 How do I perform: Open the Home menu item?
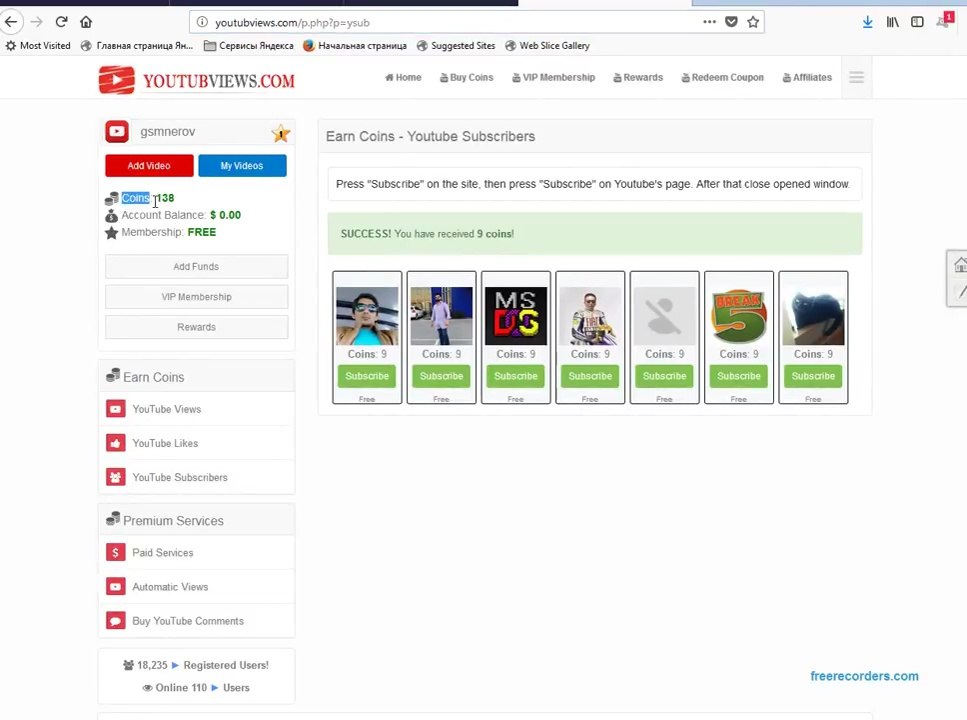(403, 77)
